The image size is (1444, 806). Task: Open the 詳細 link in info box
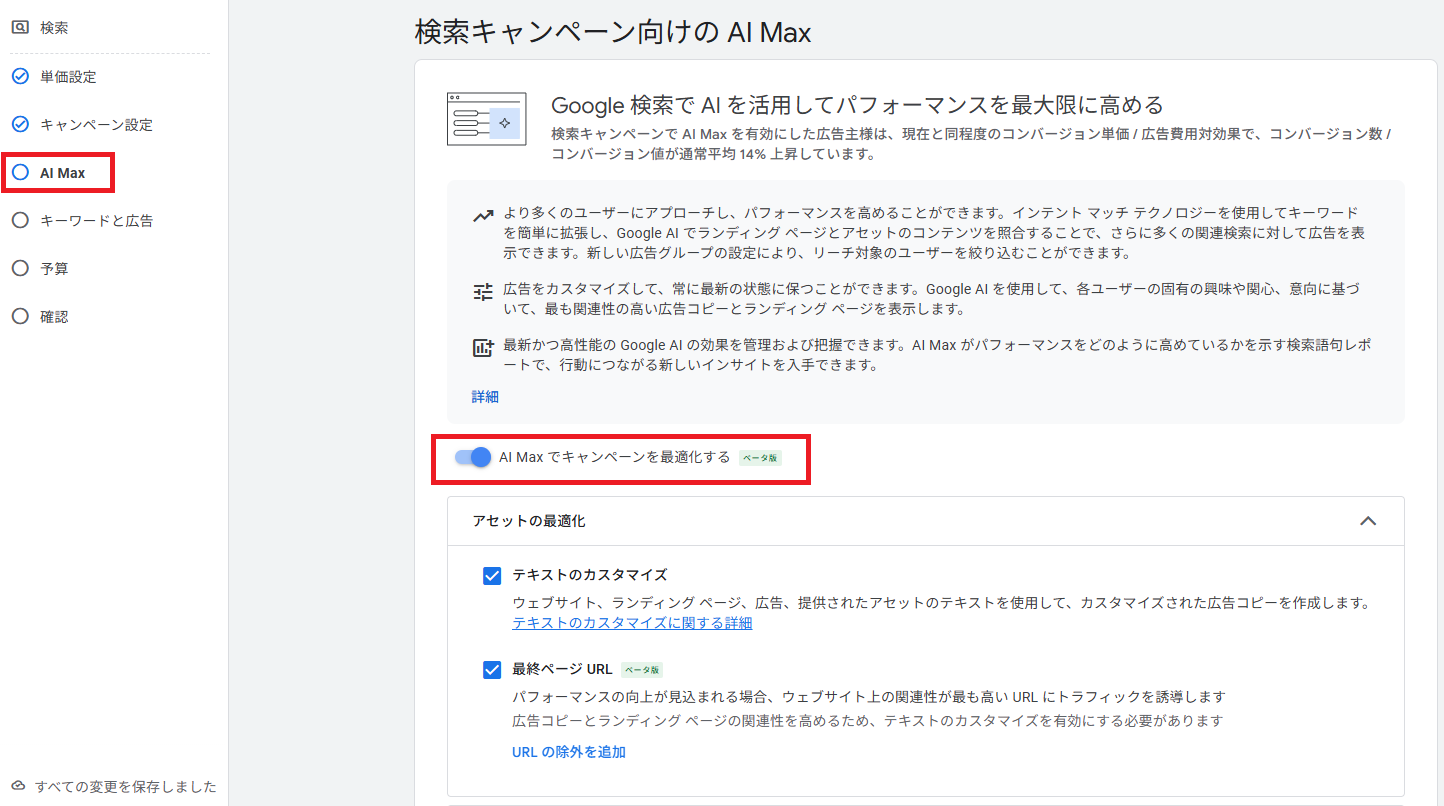[x=485, y=397]
